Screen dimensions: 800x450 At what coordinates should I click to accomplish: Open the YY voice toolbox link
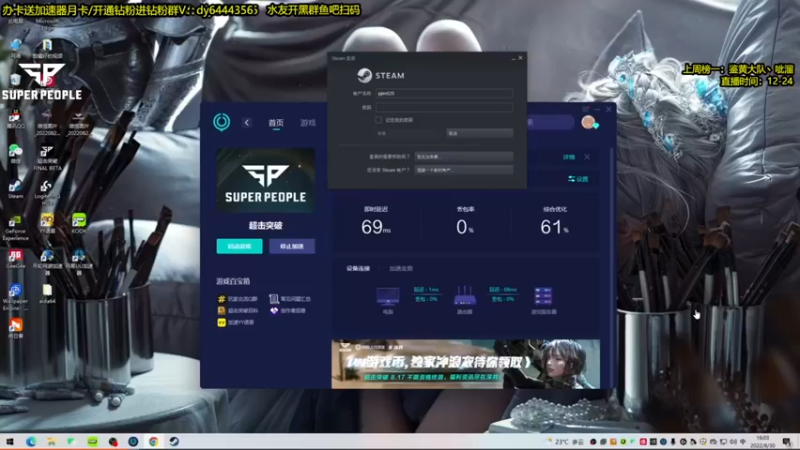[236, 322]
